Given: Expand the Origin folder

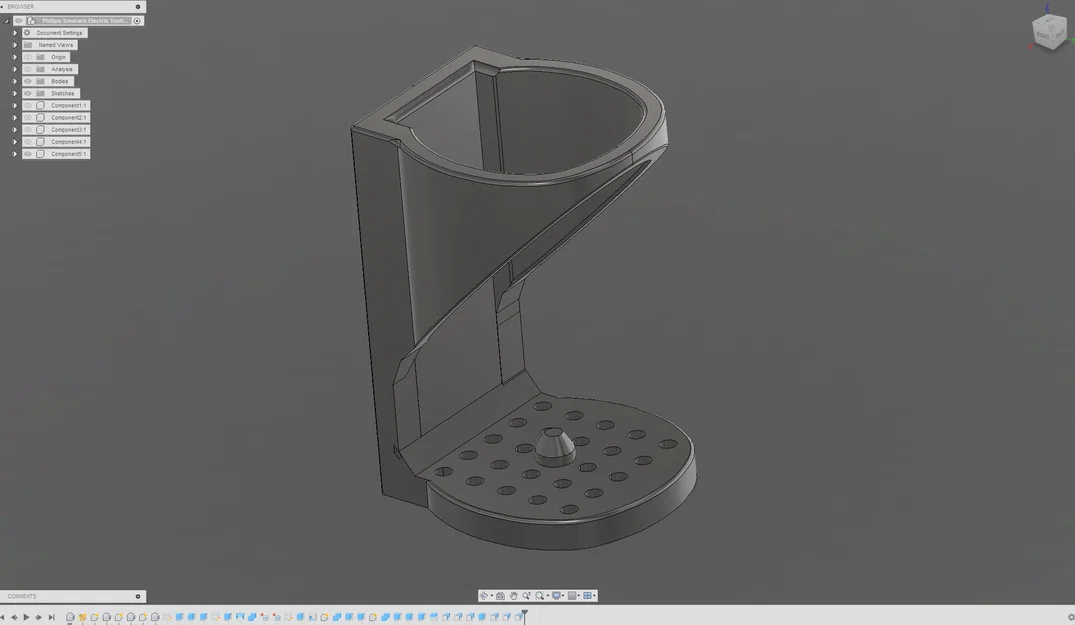Looking at the screenshot, I should point(15,58).
